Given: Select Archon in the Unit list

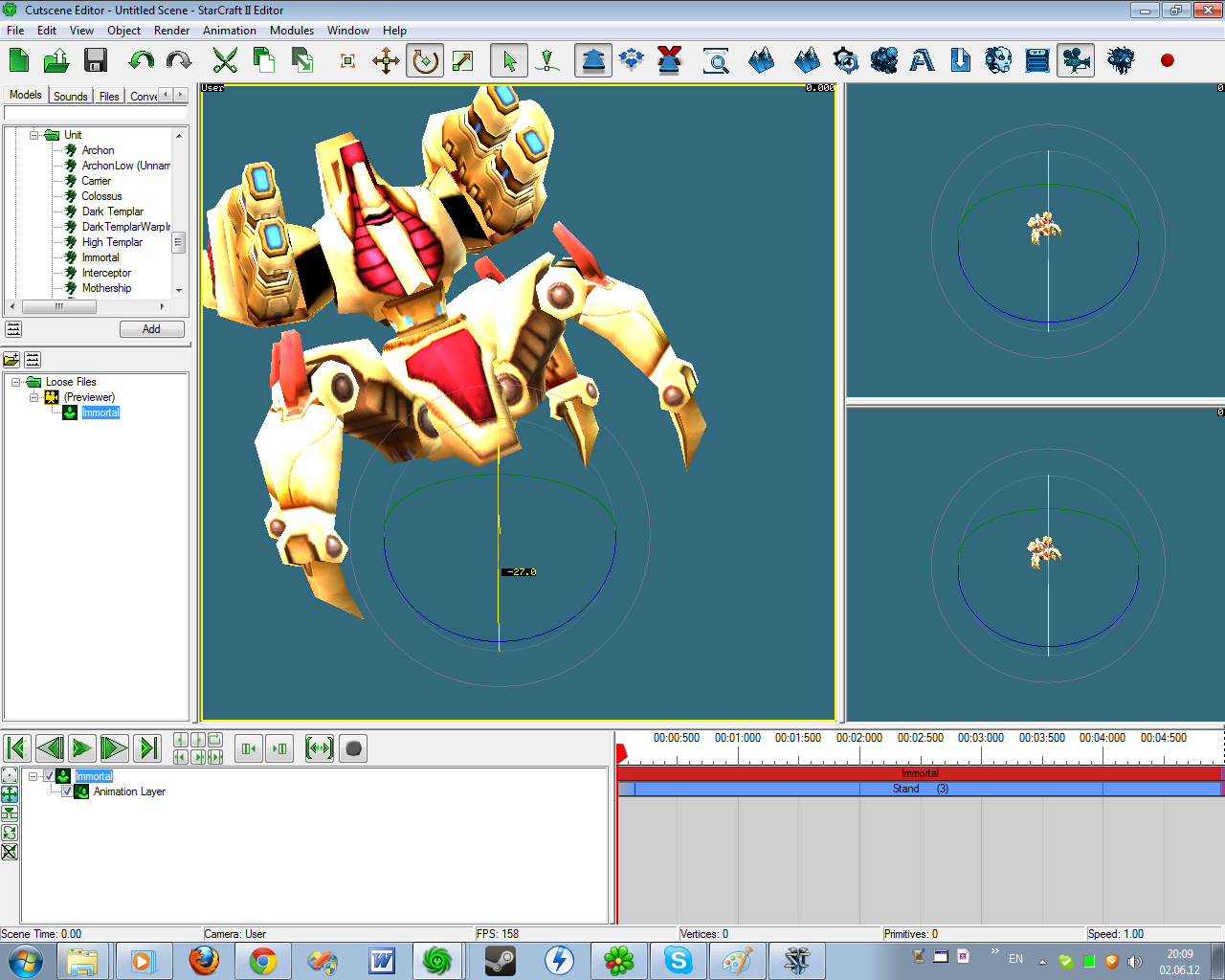Looking at the screenshot, I should 98,150.
